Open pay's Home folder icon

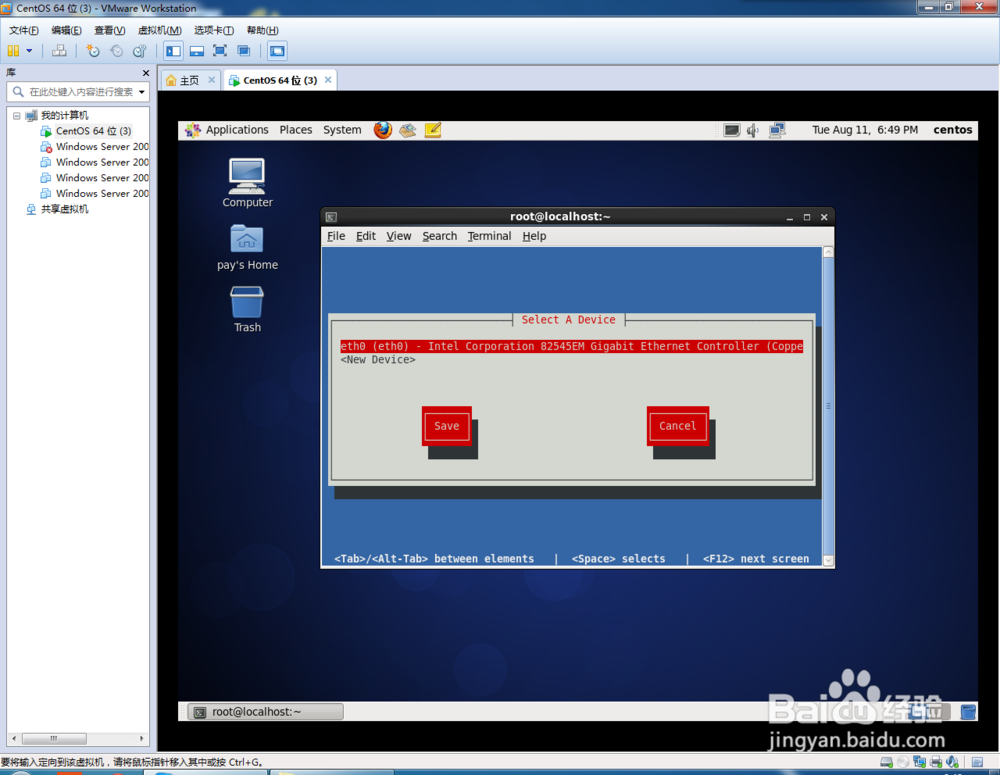[247, 247]
